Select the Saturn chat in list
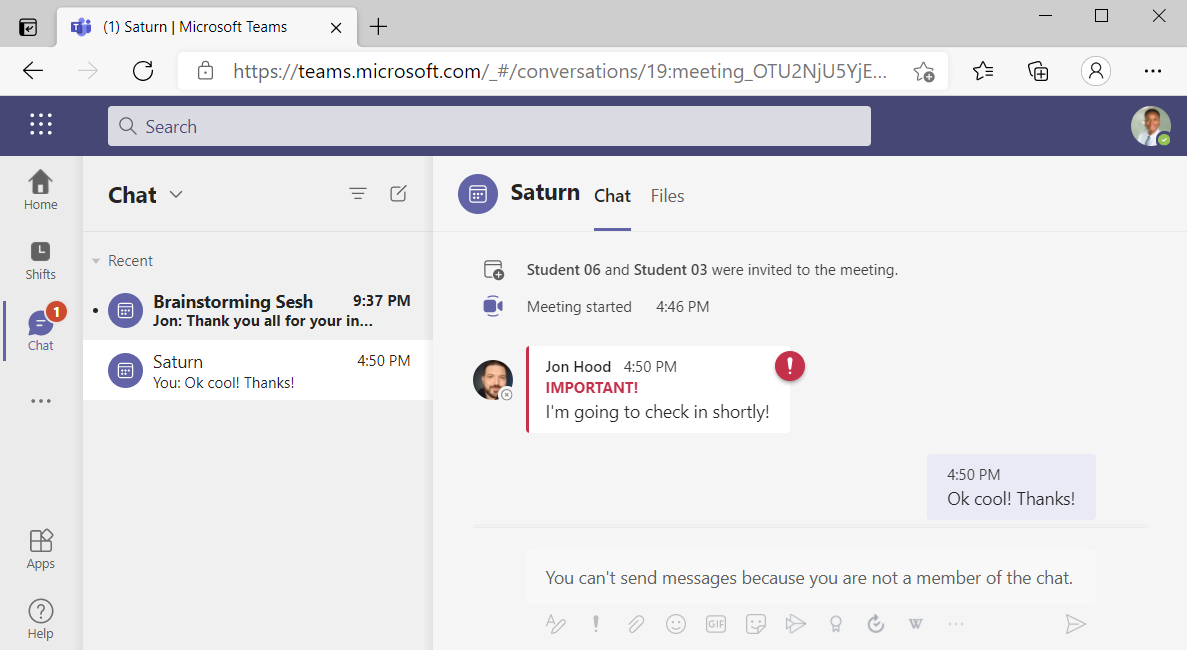Screen dimensions: 1187x650 point(258,371)
